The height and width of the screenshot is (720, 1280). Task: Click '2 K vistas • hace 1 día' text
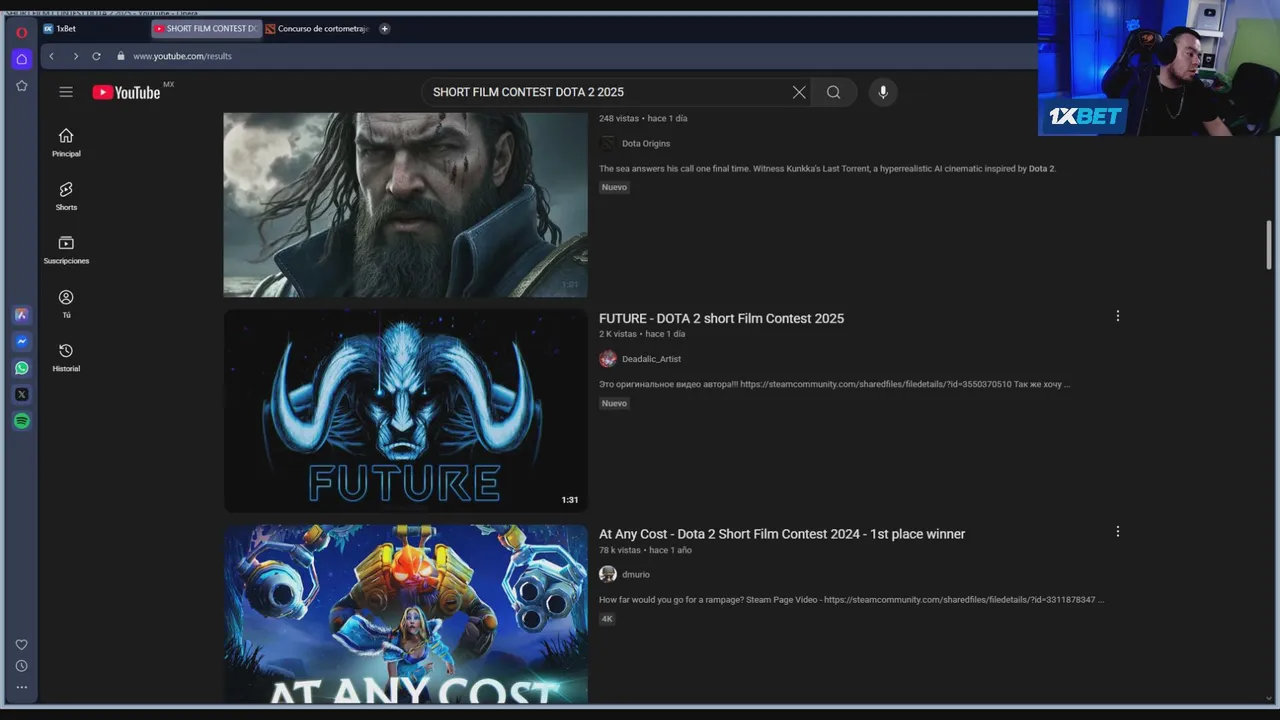click(x=642, y=334)
